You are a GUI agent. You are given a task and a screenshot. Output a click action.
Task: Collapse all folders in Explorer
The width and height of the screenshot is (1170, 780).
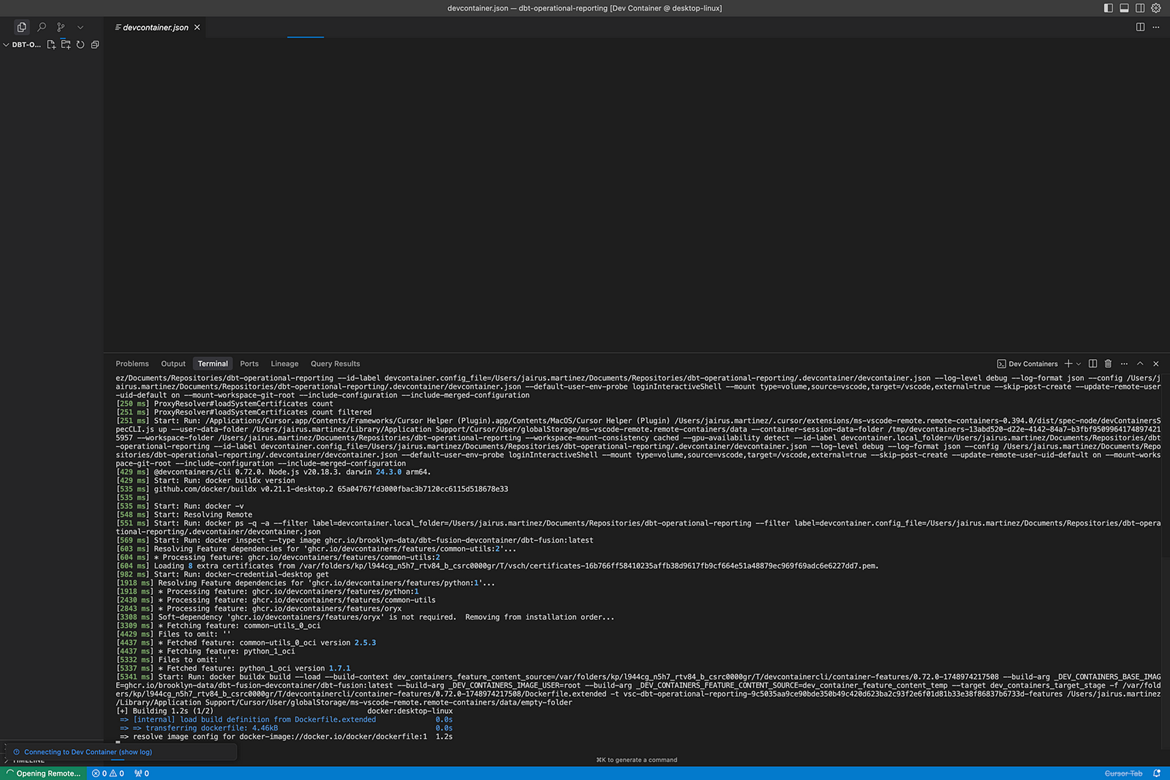tap(94, 44)
